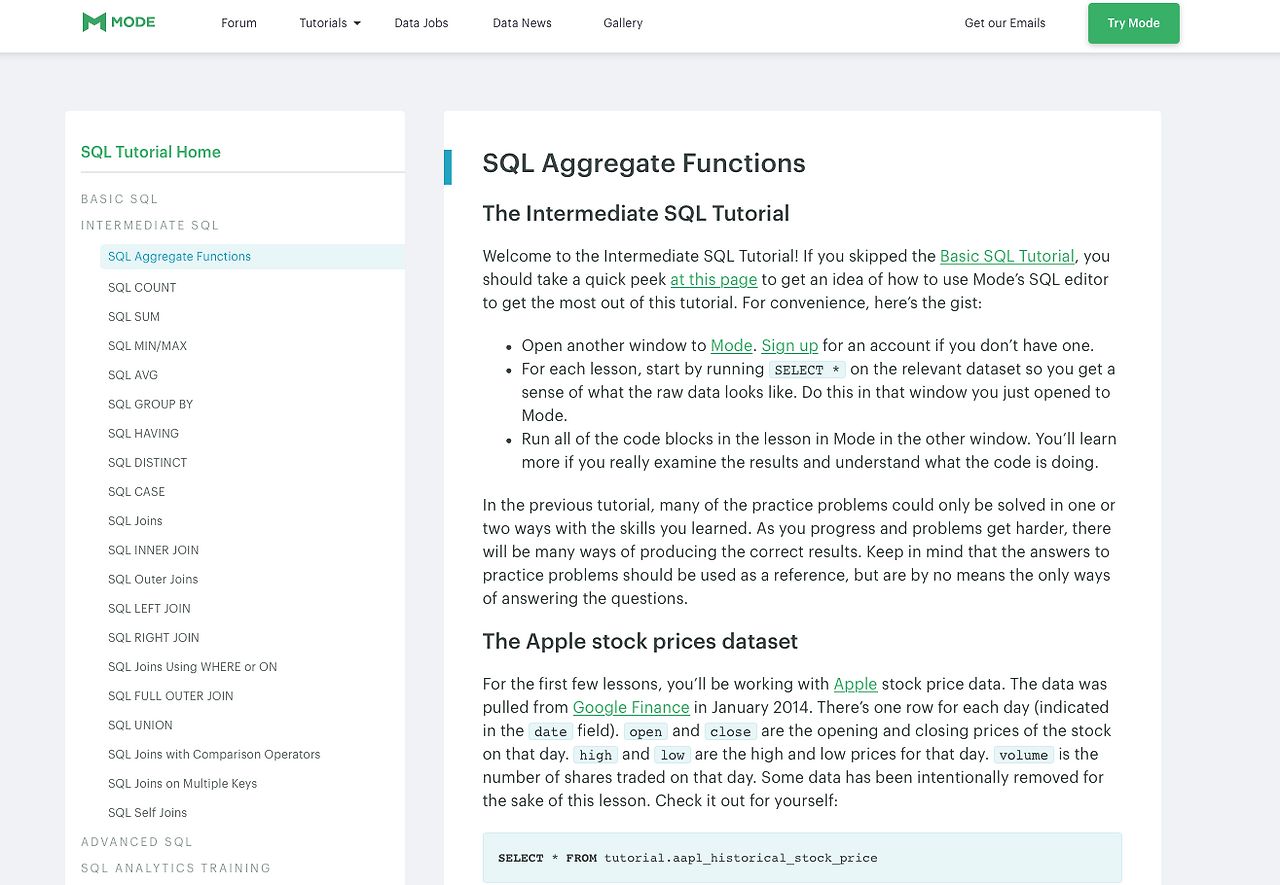Click the SELECT * FROM code block
1280x885 pixels.
coord(802,857)
